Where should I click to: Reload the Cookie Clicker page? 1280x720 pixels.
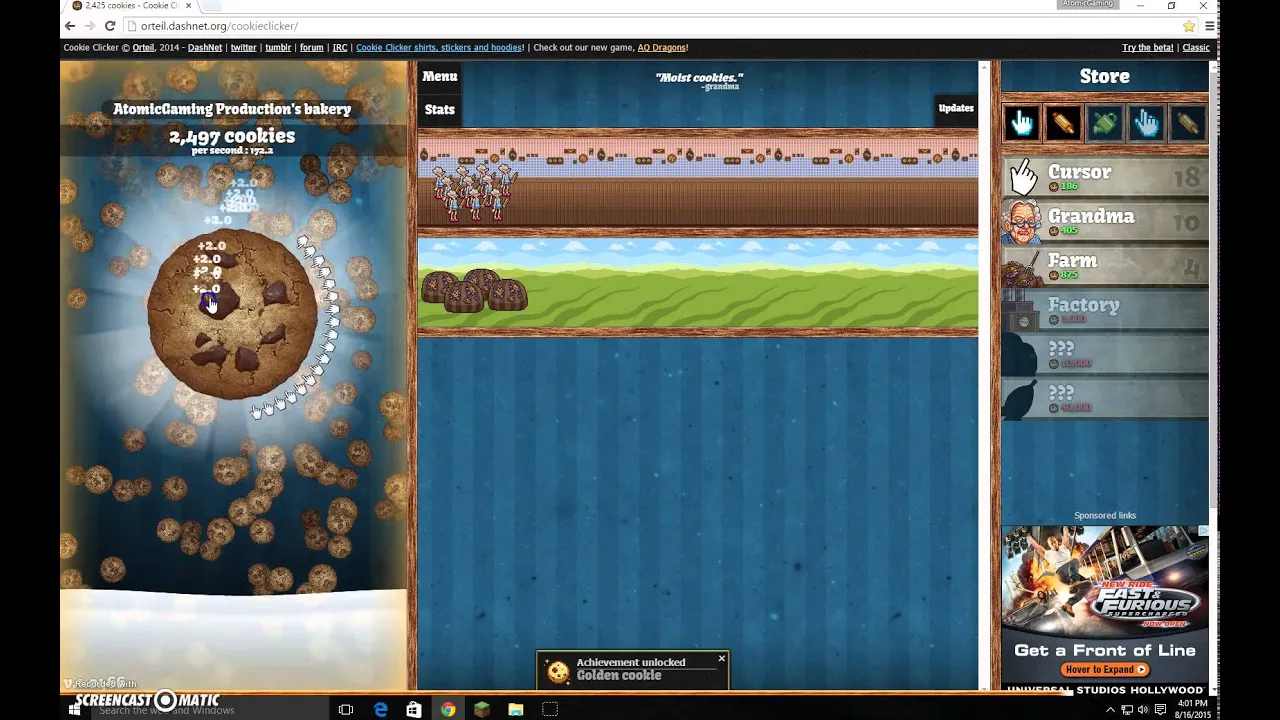click(x=110, y=26)
